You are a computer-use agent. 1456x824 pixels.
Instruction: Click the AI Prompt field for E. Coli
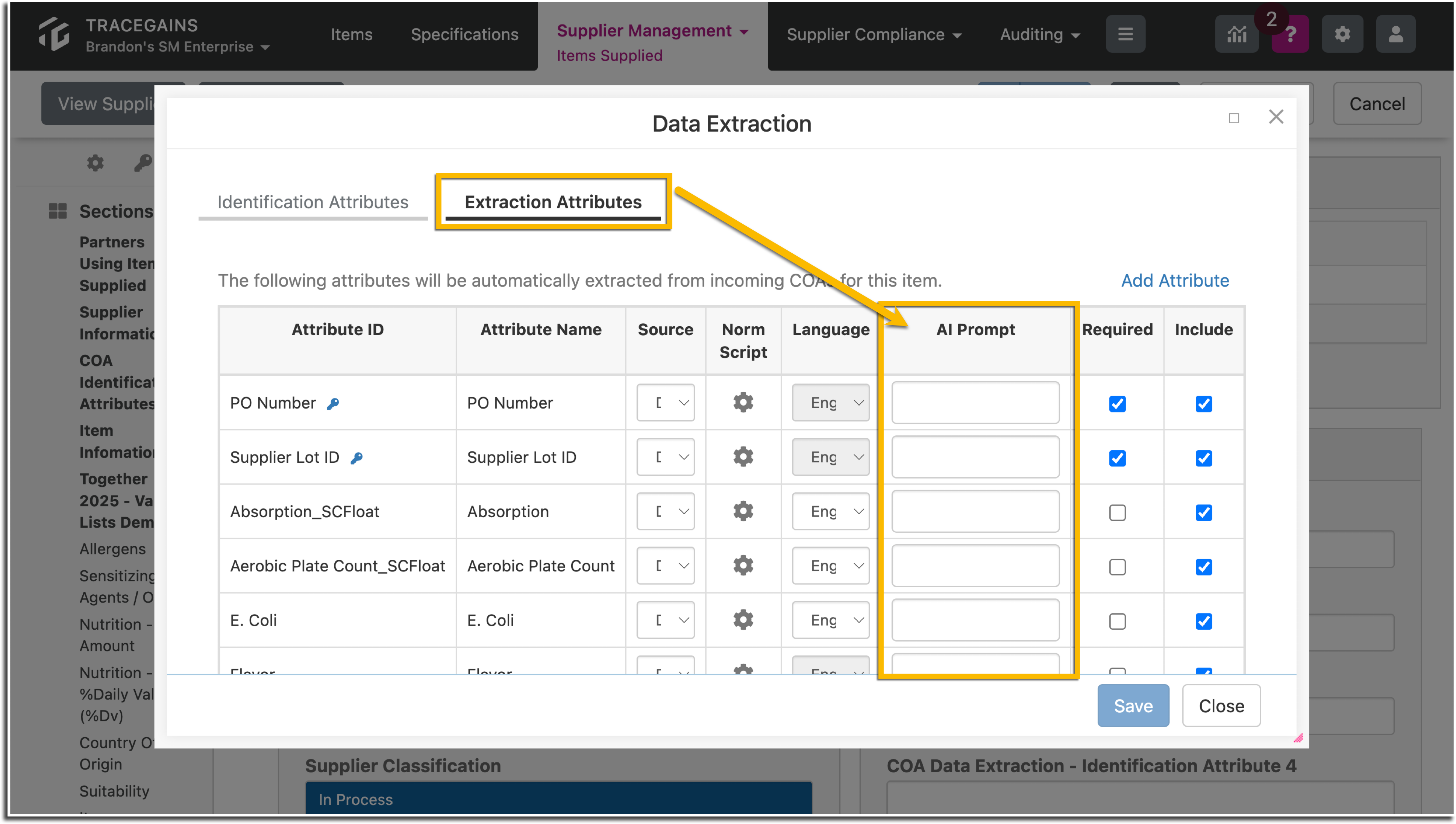click(975, 620)
